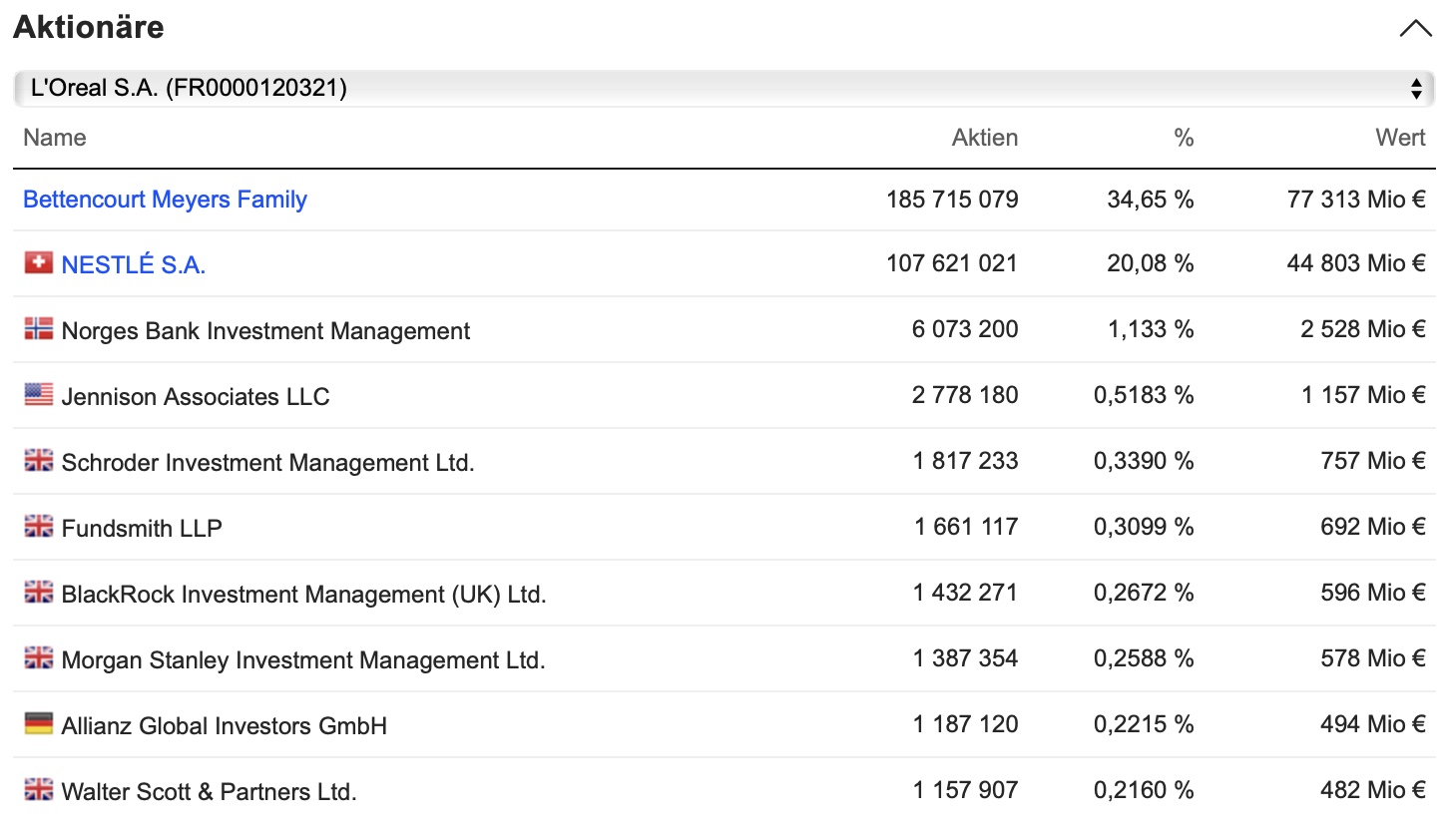1449x840 pixels.
Task: Click the Swiss flag icon beside Nestlé
Action: coord(38,263)
